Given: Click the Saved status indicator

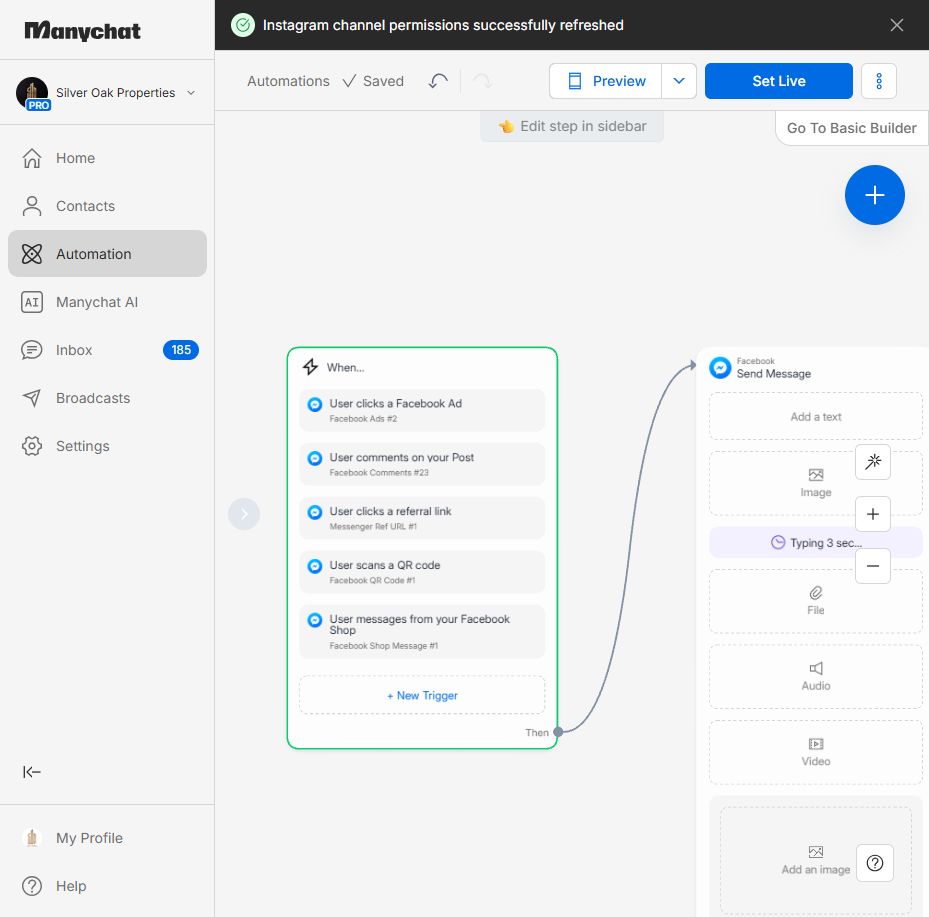Looking at the screenshot, I should [373, 81].
